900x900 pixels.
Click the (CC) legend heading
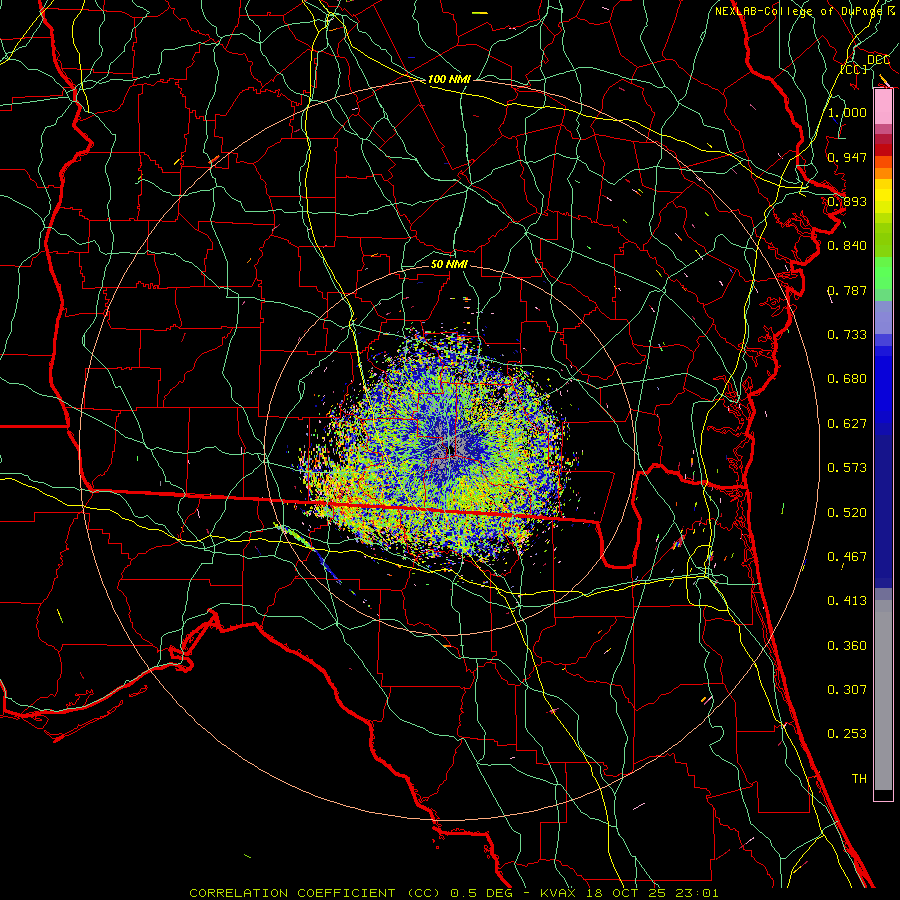tap(854, 69)
